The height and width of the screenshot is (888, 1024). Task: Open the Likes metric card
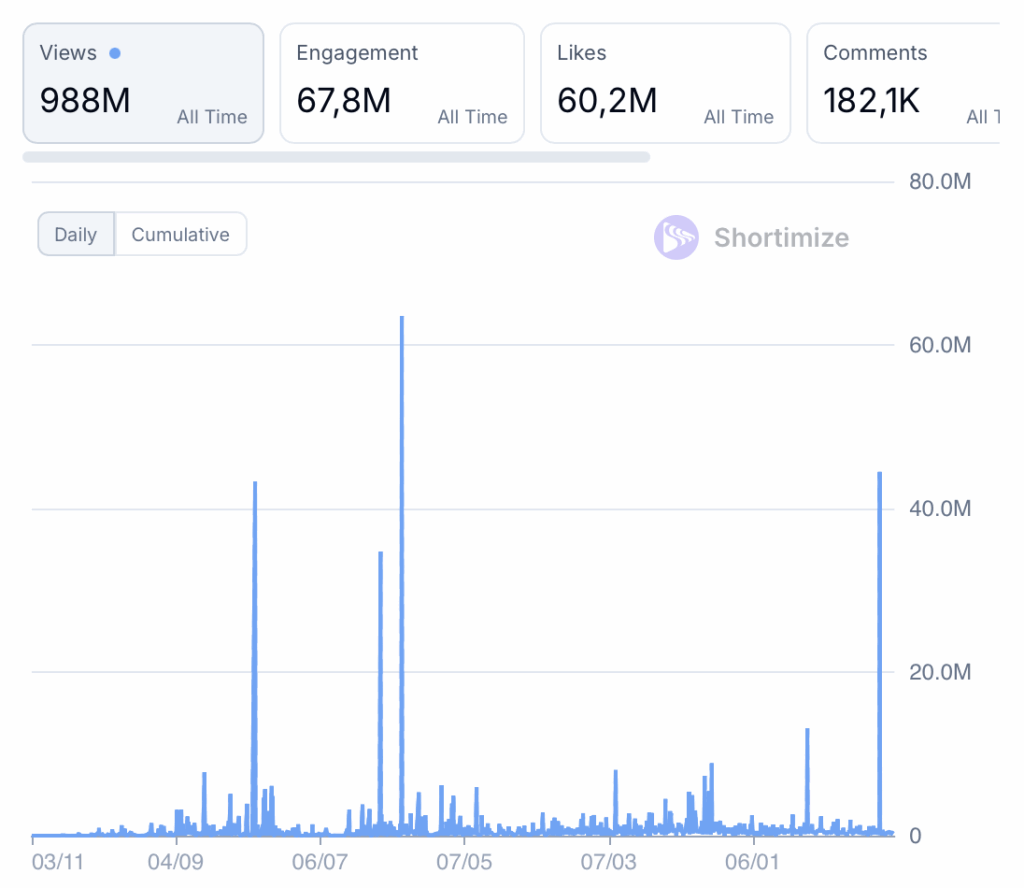tap(664, 84)
